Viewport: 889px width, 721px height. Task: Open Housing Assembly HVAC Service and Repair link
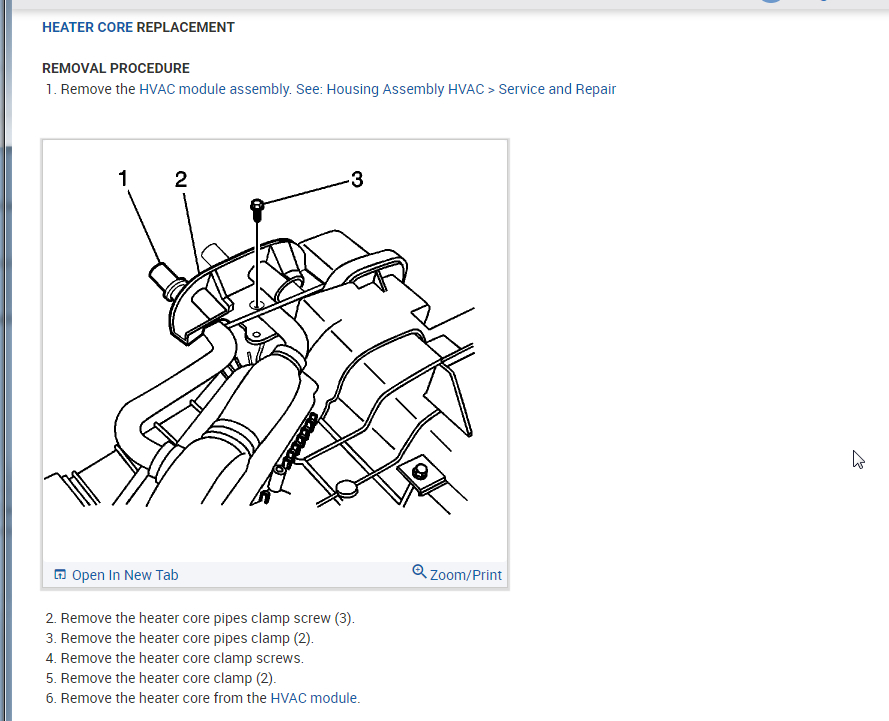click(x=456, y=90)
